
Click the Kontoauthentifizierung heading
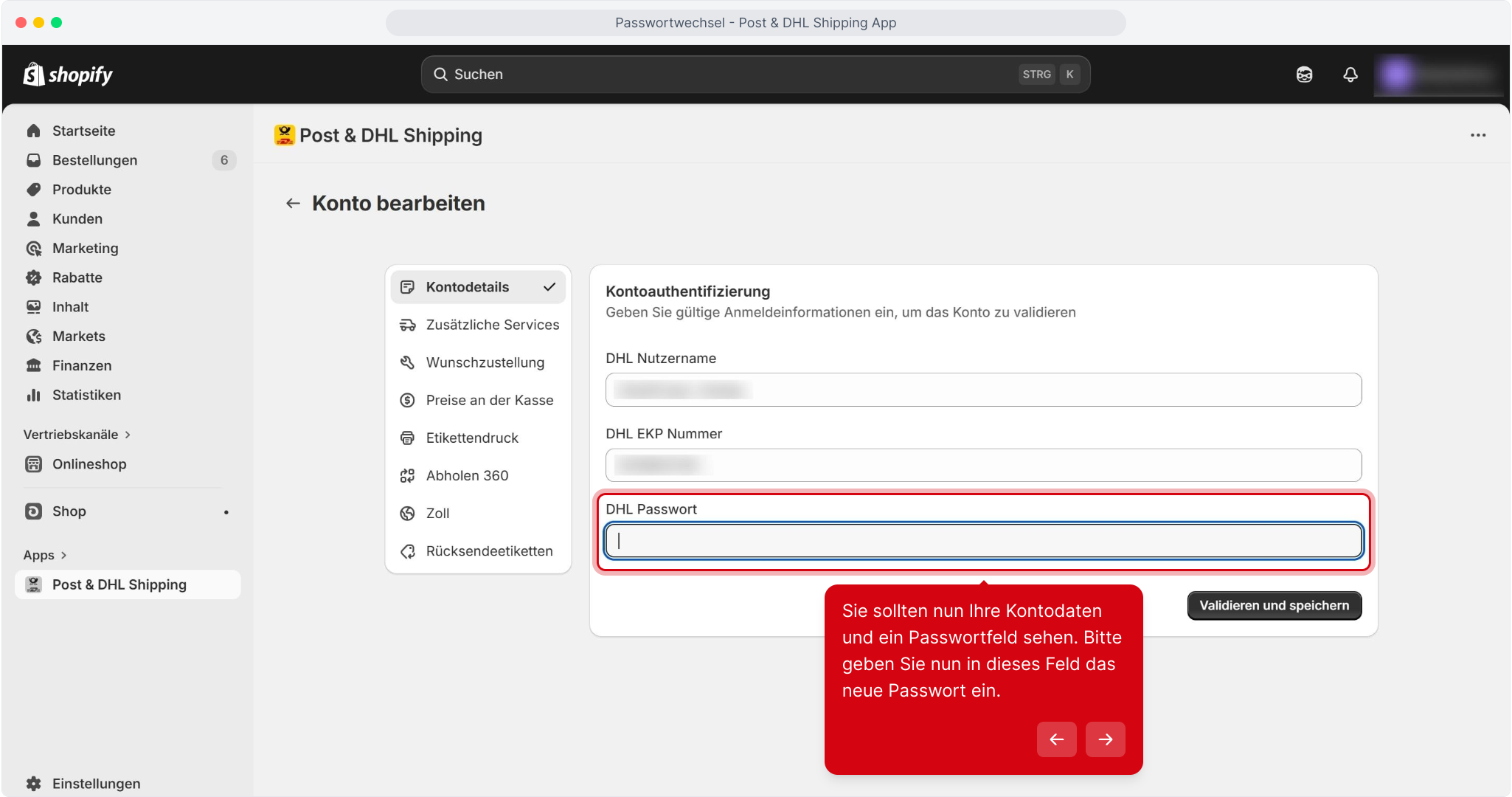point(687,291)
